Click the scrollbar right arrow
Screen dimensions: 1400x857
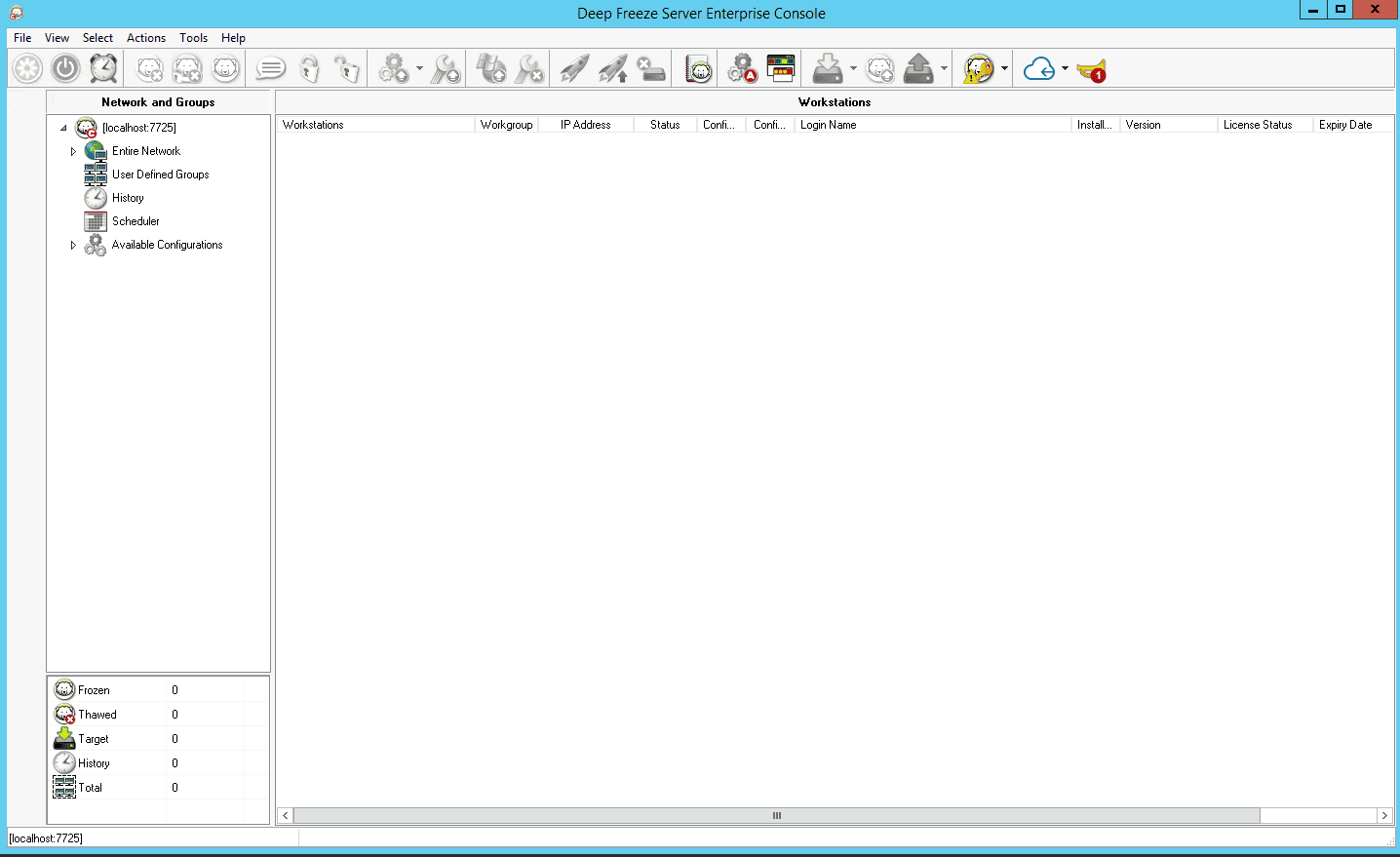(x=1384, y=815)
